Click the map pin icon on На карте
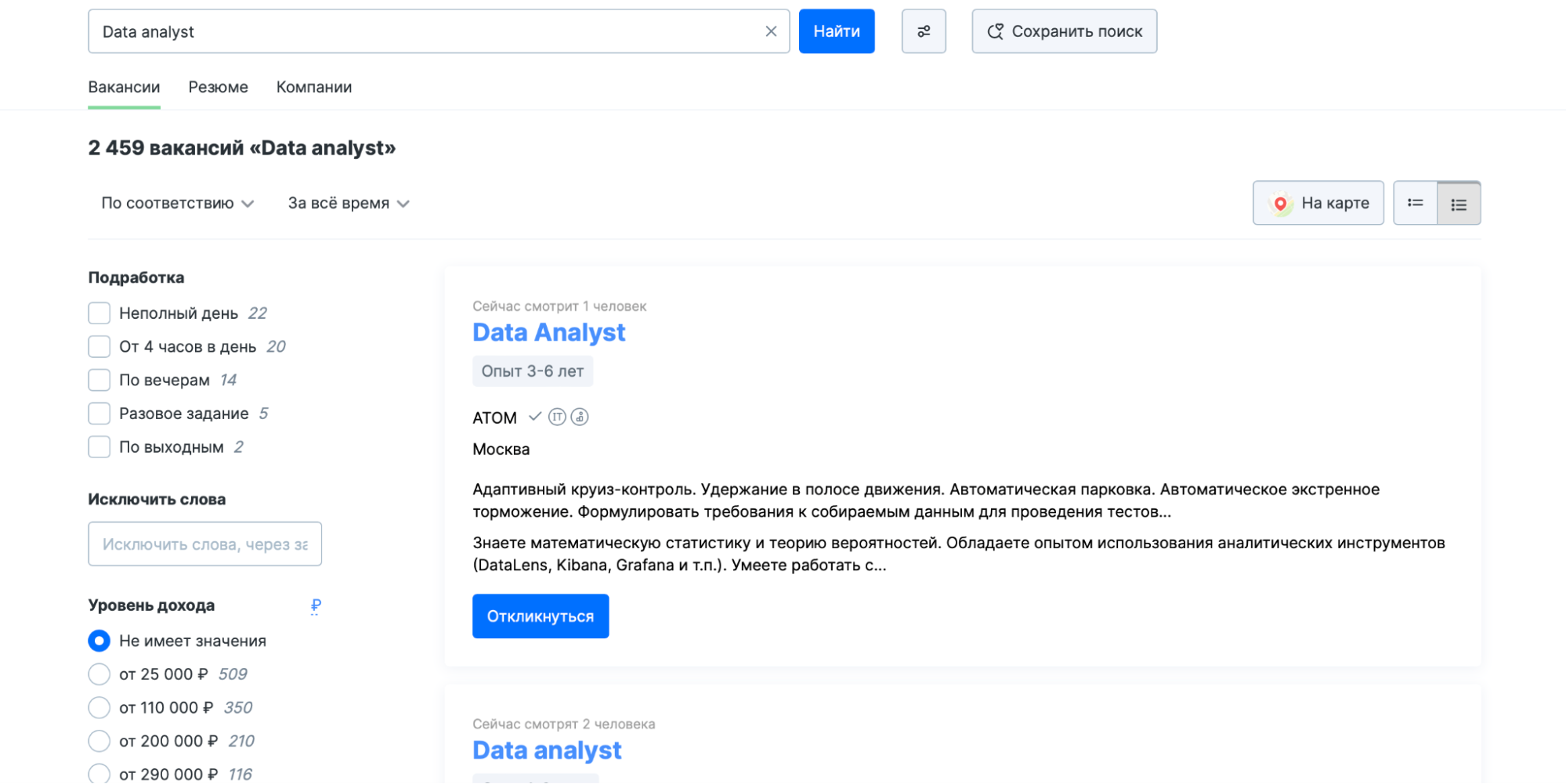 1281,204
